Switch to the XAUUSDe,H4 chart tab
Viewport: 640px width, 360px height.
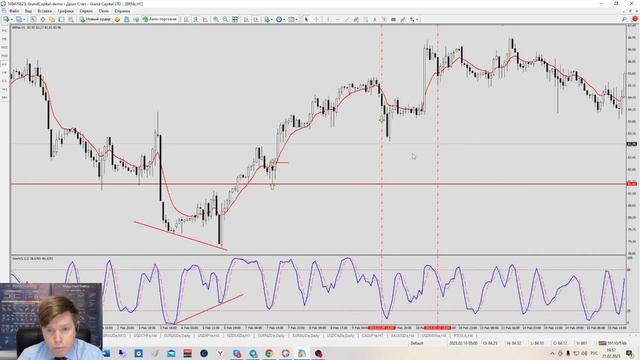pos(402,336)
